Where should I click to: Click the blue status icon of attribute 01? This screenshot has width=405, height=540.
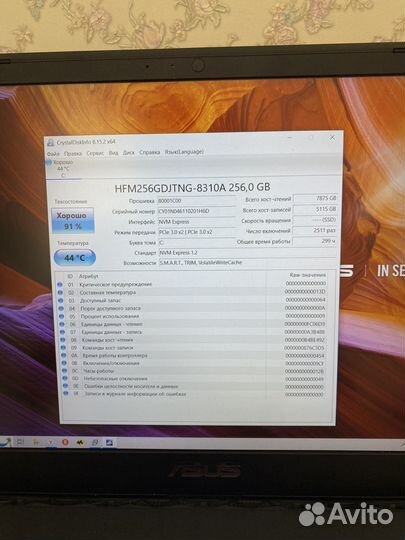click(x=60, y=284)
